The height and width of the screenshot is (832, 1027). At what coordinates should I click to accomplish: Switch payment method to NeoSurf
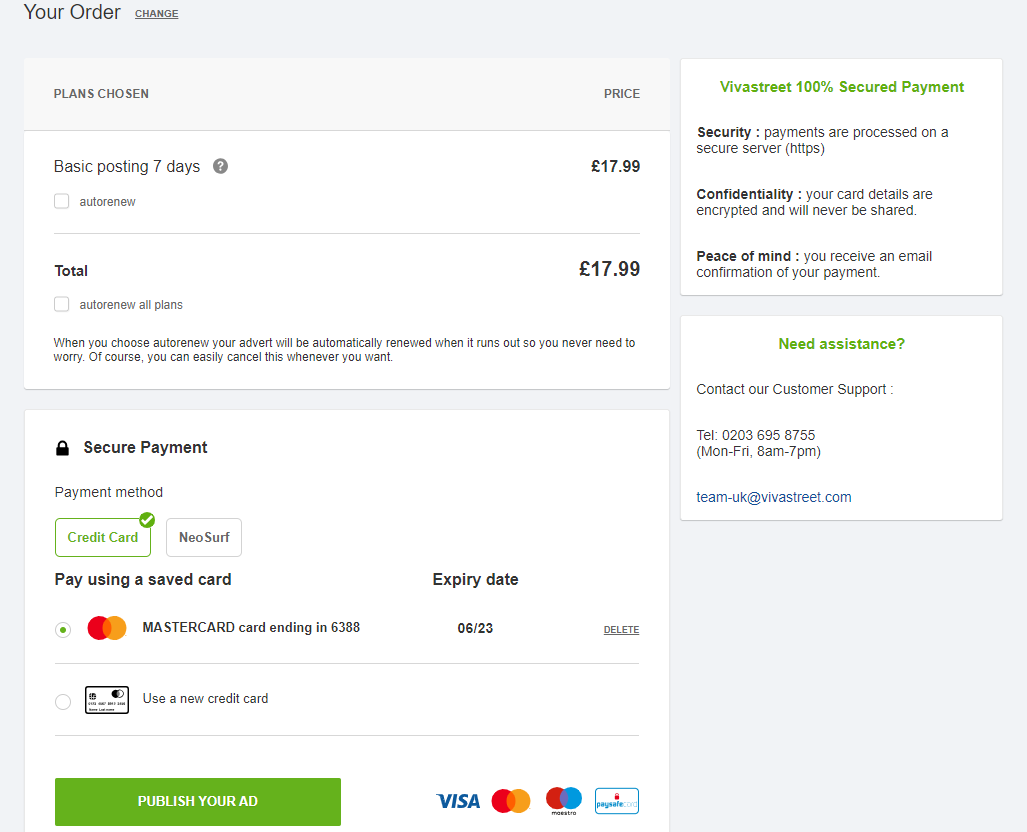[x=204, y=538]
